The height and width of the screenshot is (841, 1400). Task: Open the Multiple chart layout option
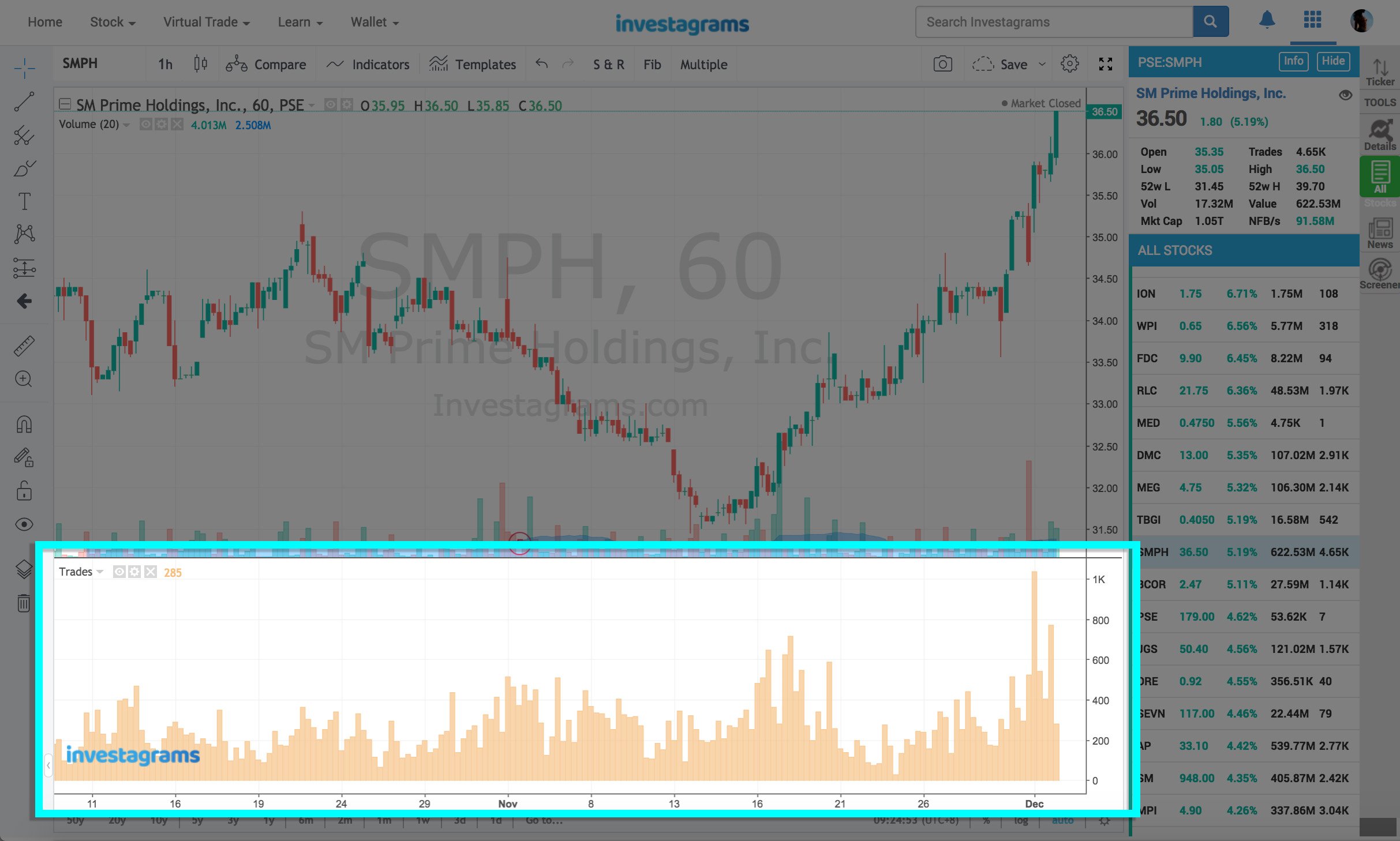tap(703, 64)
